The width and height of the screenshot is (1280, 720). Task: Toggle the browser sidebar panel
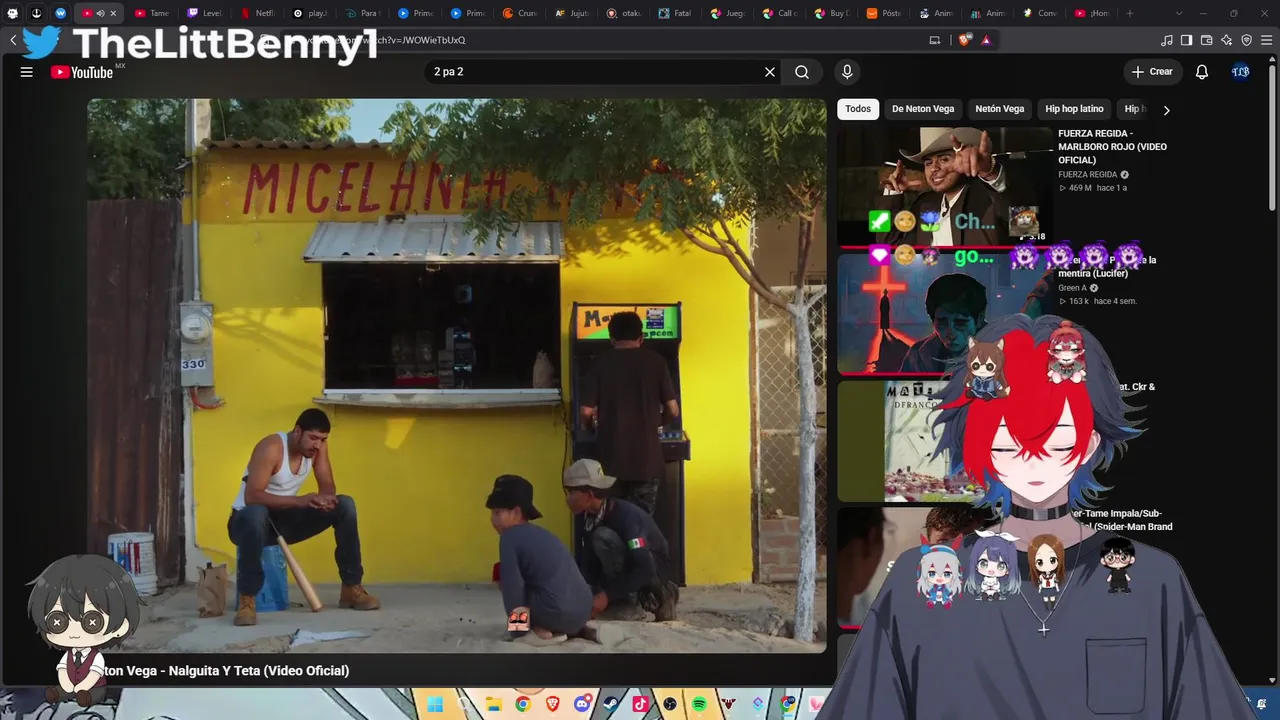point(1187,40)
